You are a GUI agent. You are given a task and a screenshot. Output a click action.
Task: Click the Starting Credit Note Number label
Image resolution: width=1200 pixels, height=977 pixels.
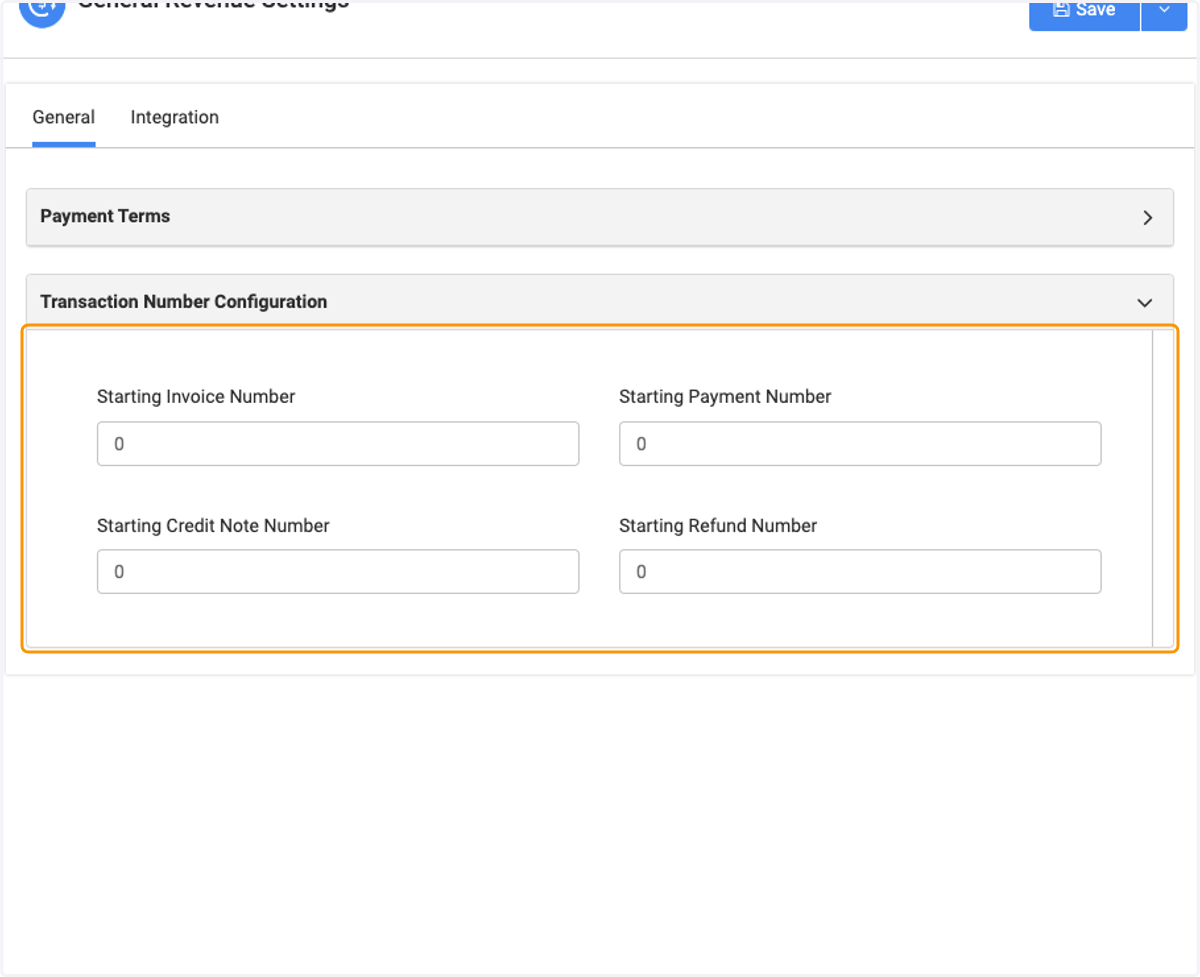point(213,526)
